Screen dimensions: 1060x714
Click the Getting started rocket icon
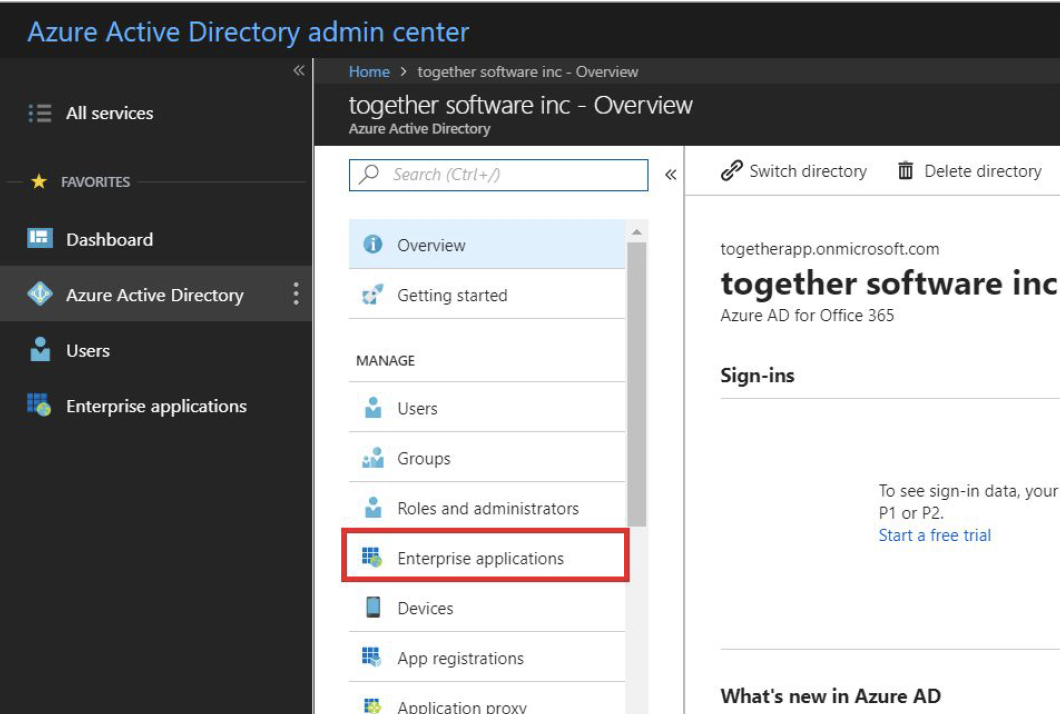tap(373, 295)
